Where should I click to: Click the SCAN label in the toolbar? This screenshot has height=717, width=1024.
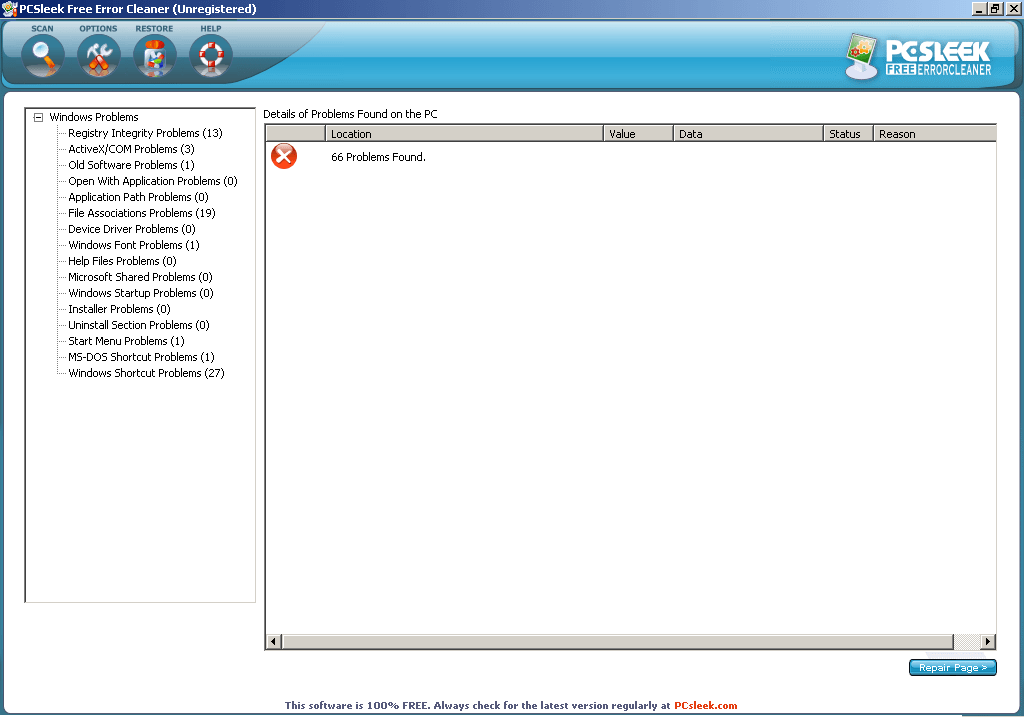click(42, 29)
